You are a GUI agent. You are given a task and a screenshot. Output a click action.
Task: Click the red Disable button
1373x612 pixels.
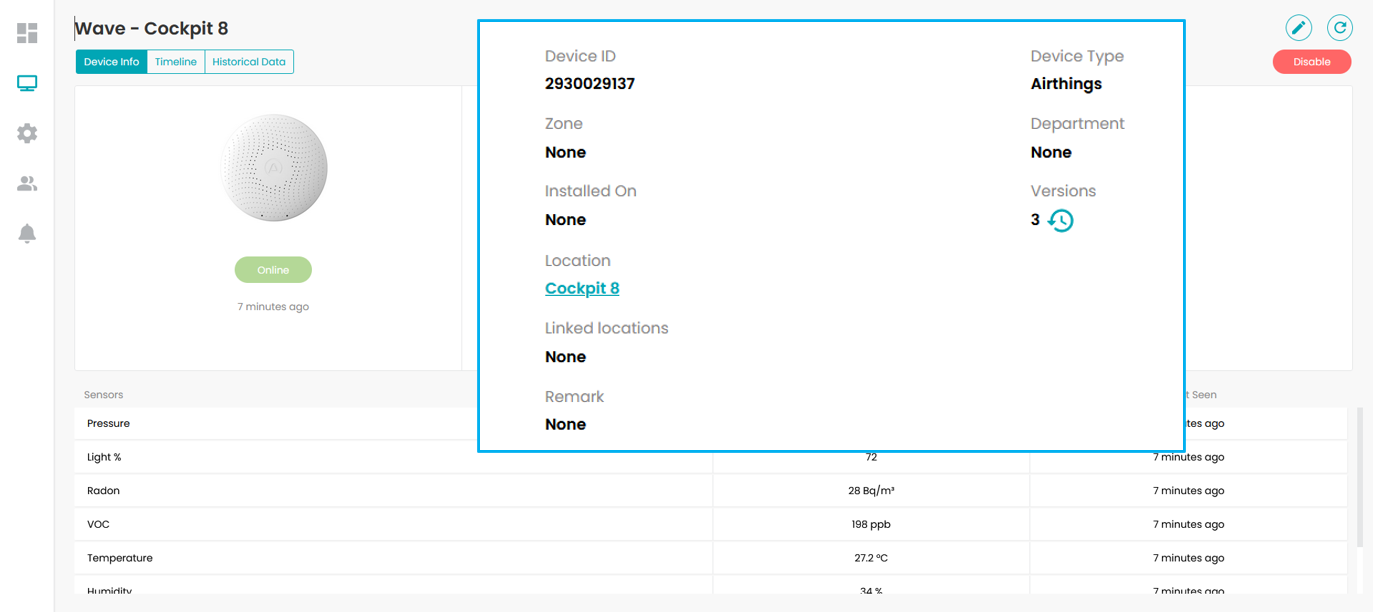point(1312,62)
